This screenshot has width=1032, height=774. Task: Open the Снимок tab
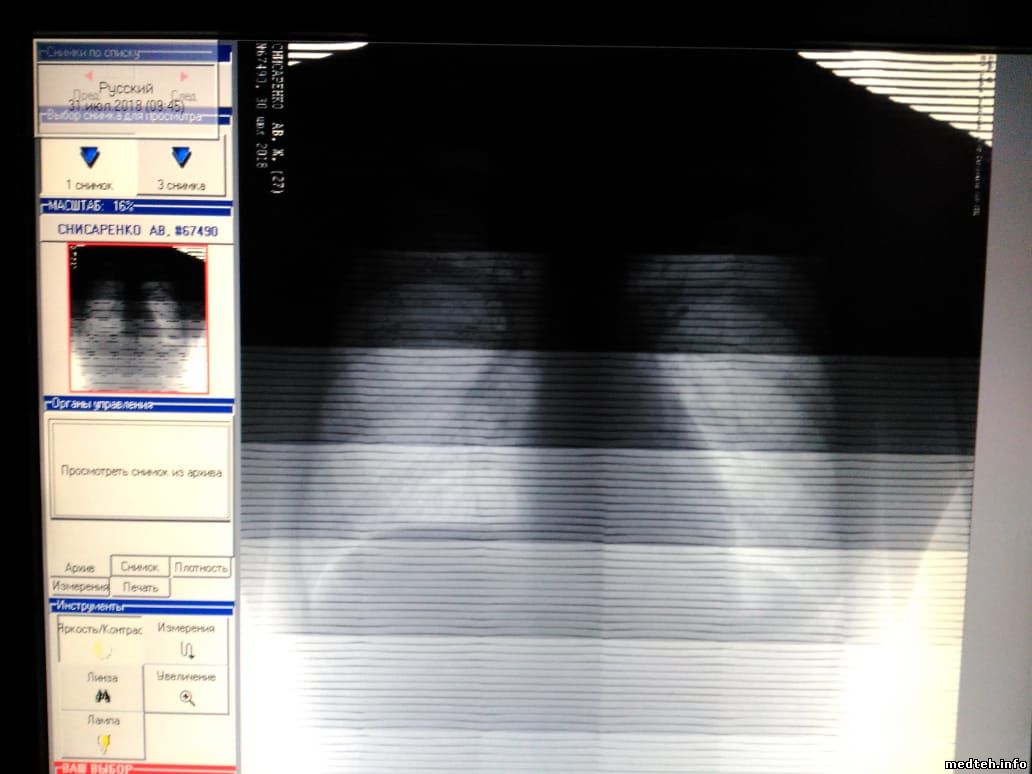click(x=140, y=567)
